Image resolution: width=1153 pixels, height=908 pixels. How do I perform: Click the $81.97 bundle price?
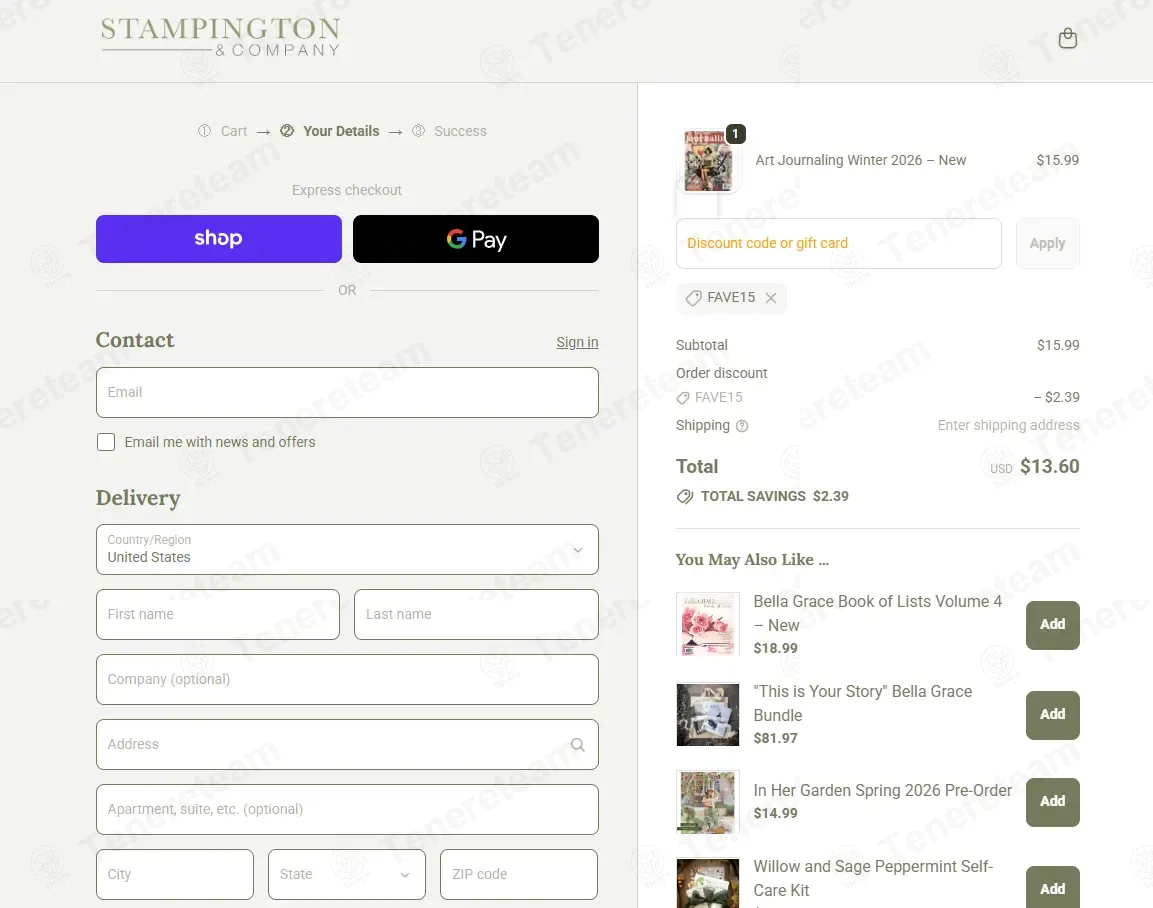(x=775, y=738)
